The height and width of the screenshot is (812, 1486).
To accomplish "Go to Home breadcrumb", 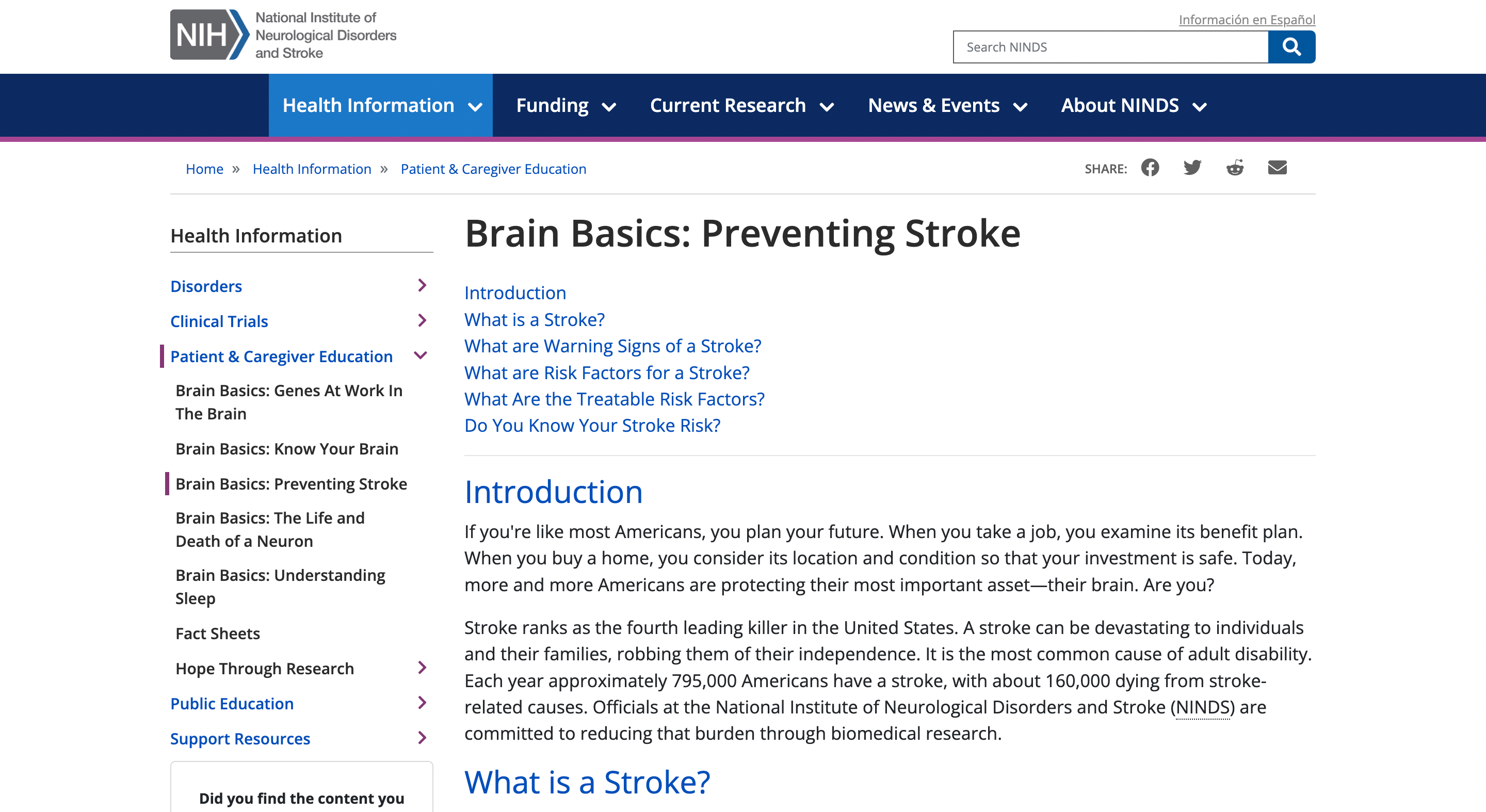I will point(204,169).
